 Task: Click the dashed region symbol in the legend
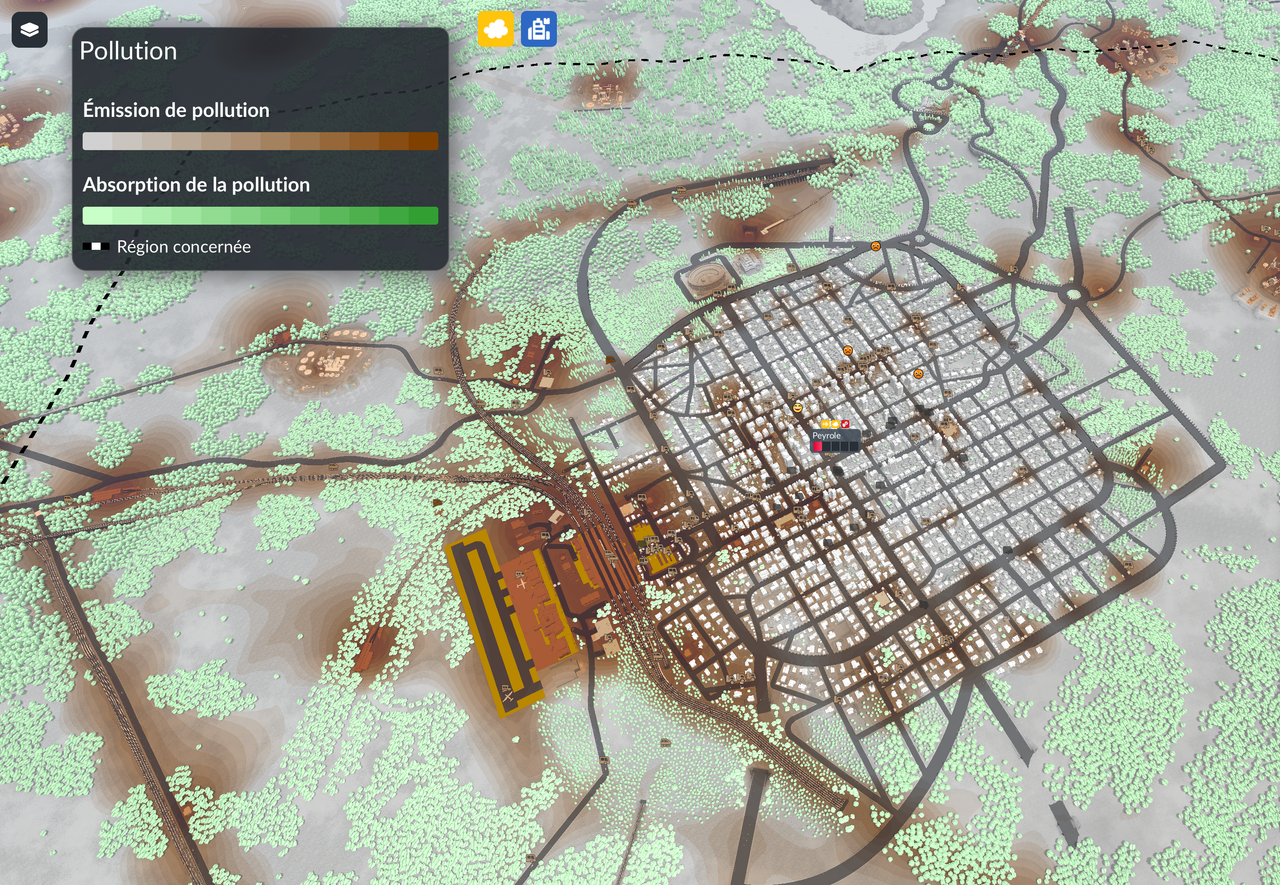[x=96, y=246]
